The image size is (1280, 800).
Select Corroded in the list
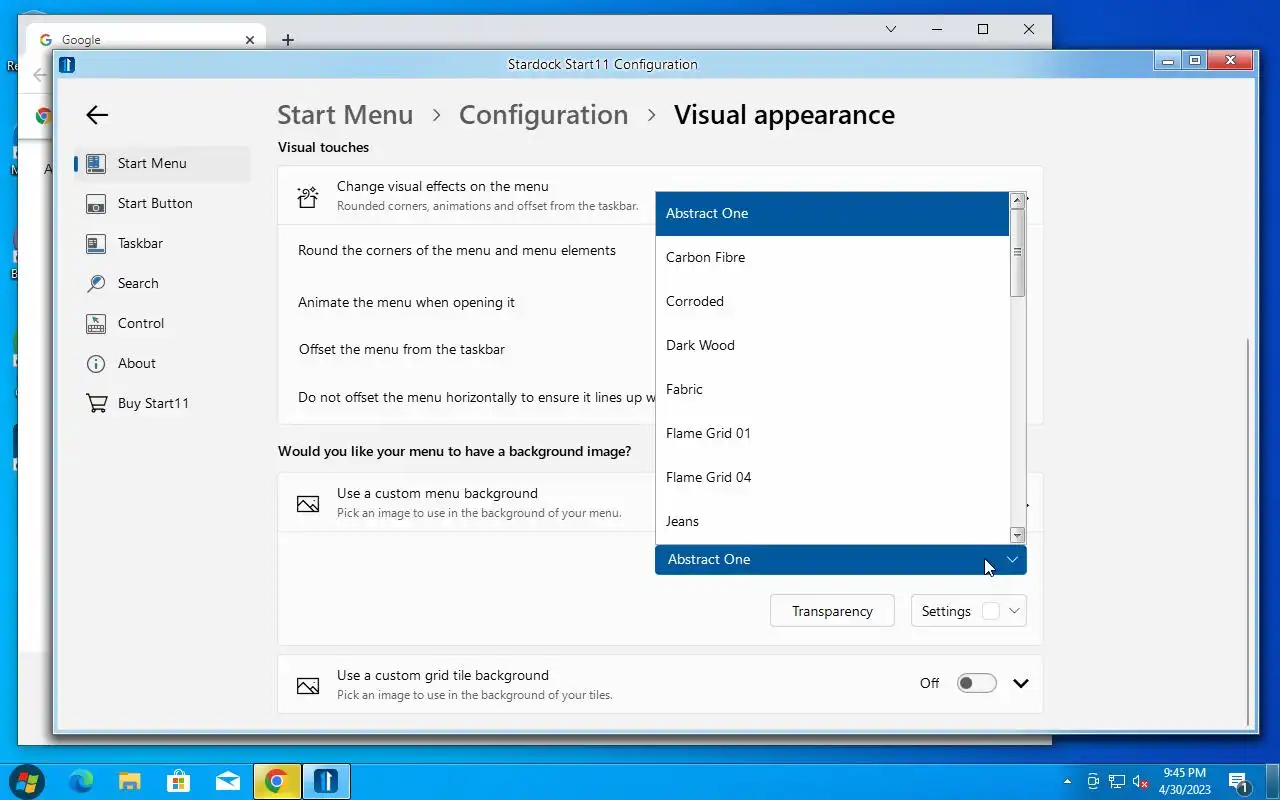click(832, 301)
